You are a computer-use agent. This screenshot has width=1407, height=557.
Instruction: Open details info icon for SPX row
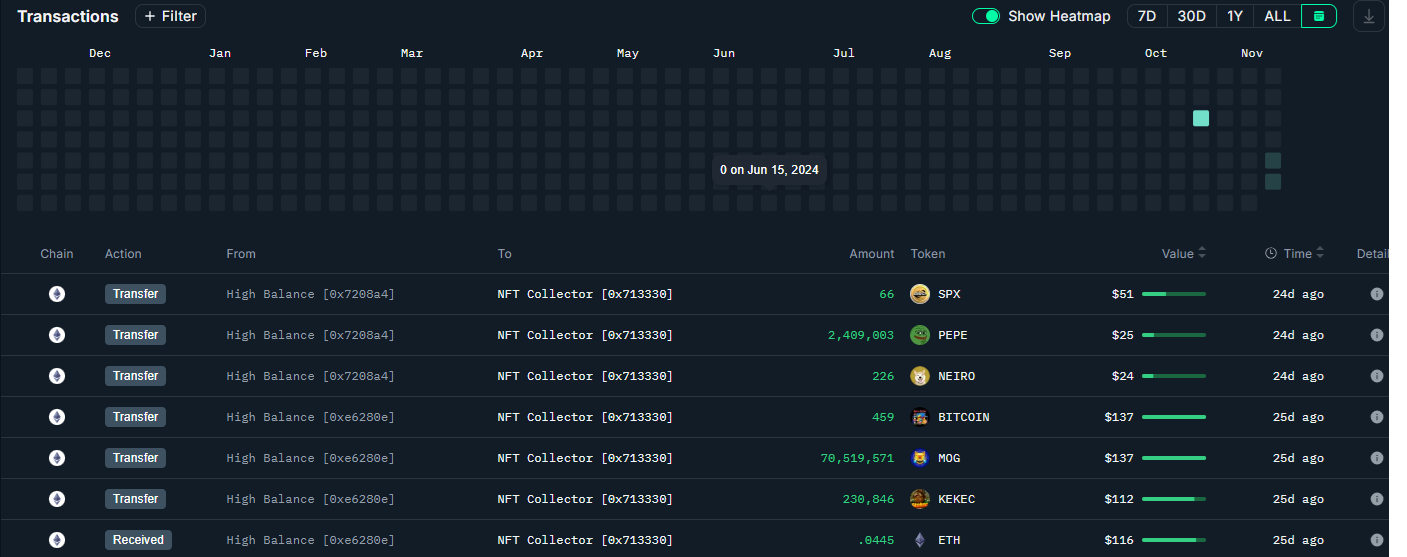point(1376,294)
